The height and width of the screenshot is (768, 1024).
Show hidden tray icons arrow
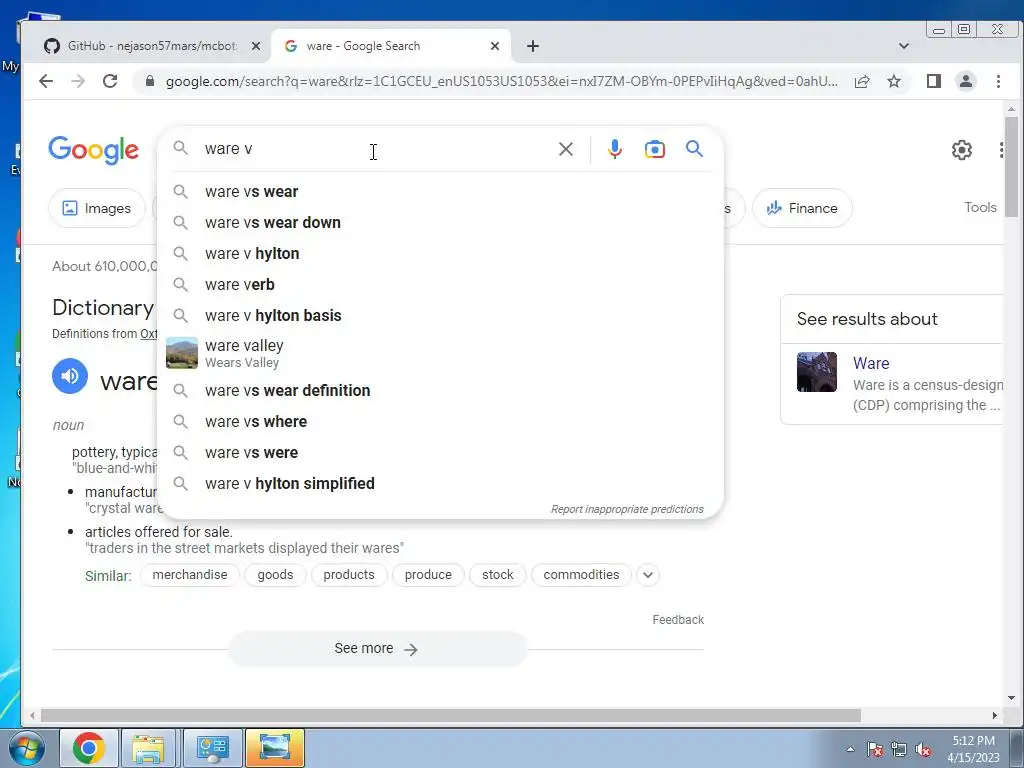(850, 749)
